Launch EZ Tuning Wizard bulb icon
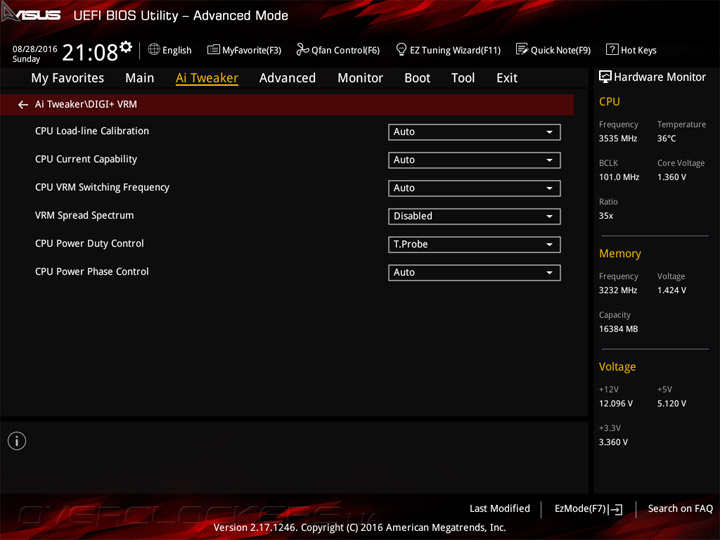Viewport: 720px width, 540px height. (401, 49)
